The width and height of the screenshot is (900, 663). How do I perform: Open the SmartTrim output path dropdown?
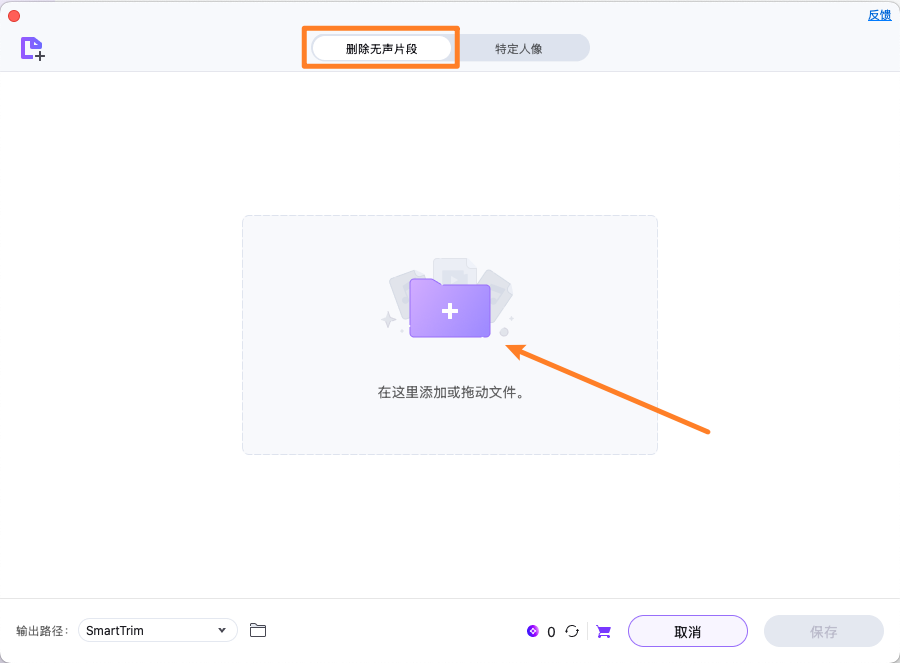[157, 630]
